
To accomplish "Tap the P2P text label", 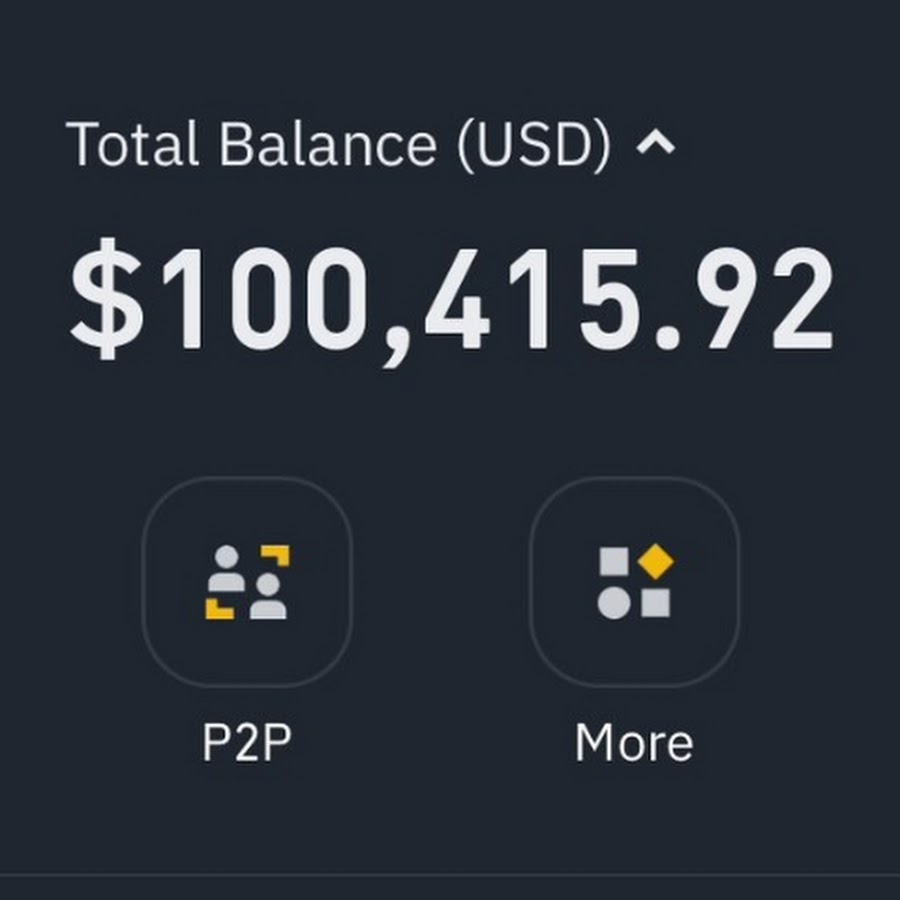I will 247,742.
